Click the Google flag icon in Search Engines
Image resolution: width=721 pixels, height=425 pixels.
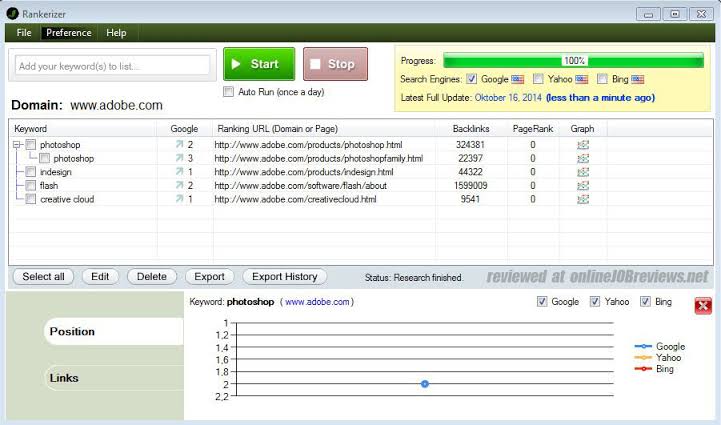(517, 79)
